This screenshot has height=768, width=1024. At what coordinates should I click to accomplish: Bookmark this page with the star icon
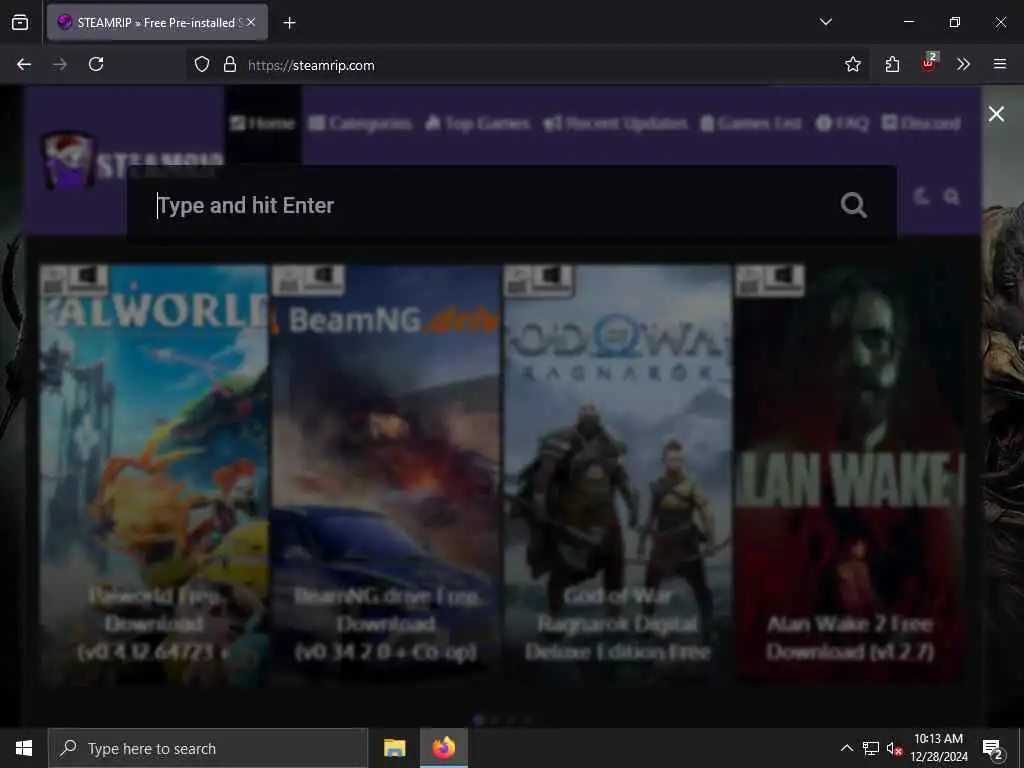[x=852, y=64]
